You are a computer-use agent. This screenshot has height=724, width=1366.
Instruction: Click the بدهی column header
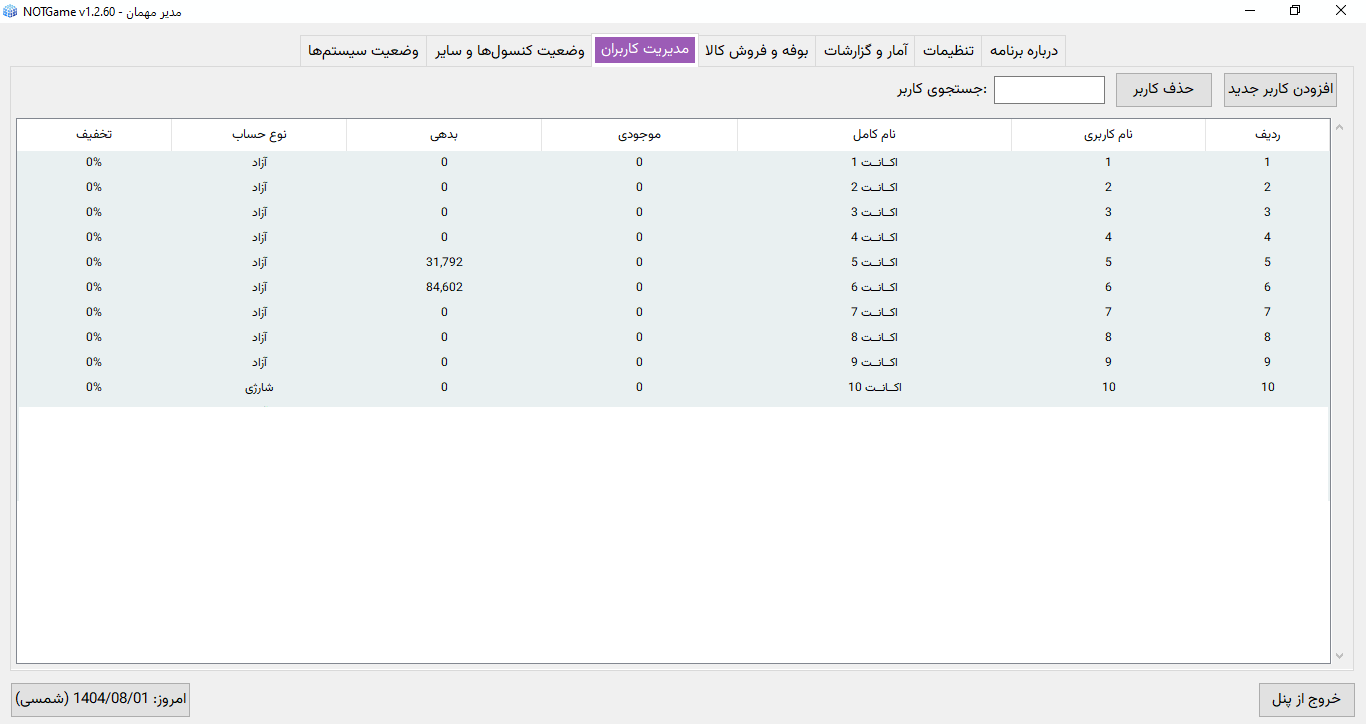click(444, 134)
